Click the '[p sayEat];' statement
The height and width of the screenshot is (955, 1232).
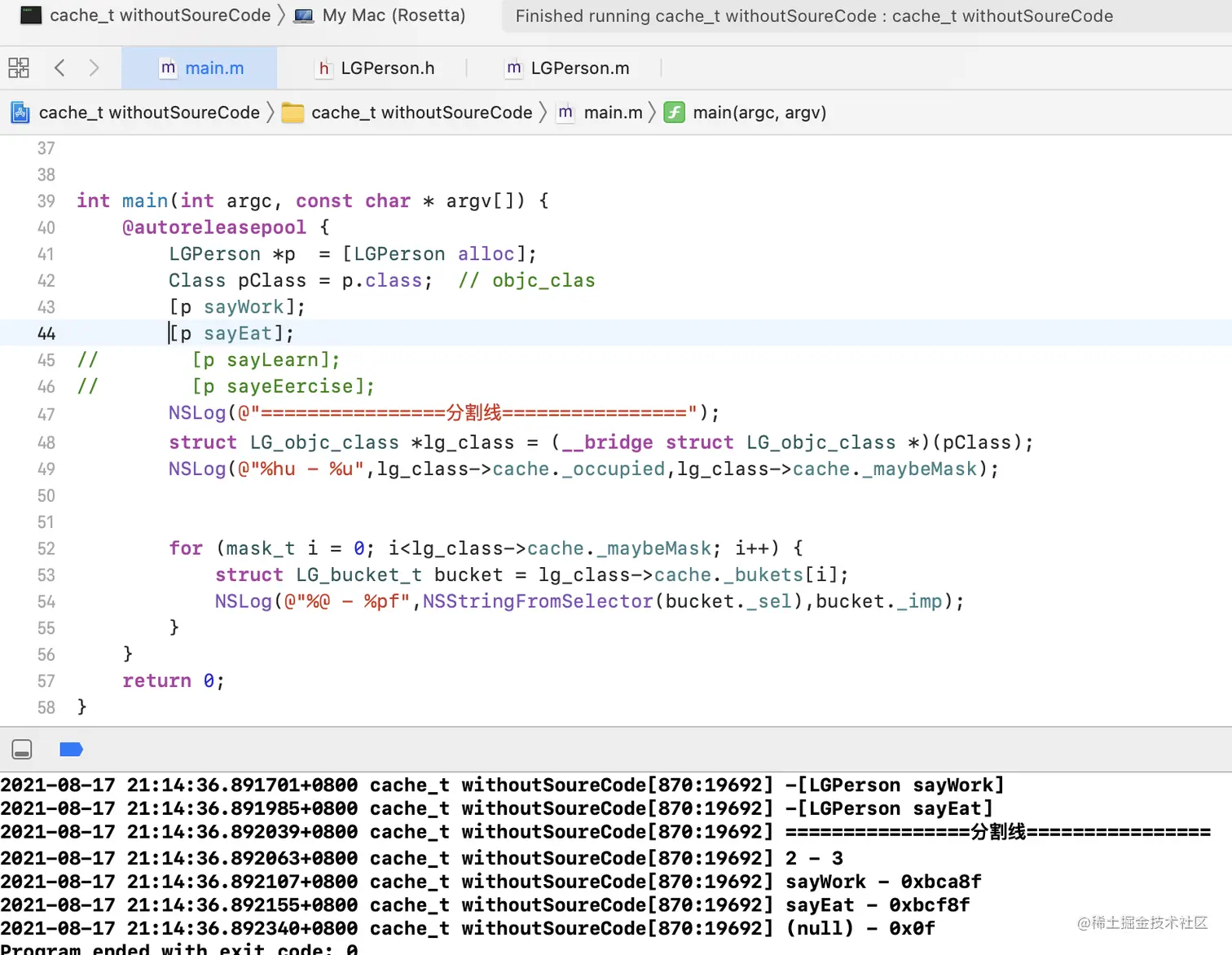click(x=231, y=333)
